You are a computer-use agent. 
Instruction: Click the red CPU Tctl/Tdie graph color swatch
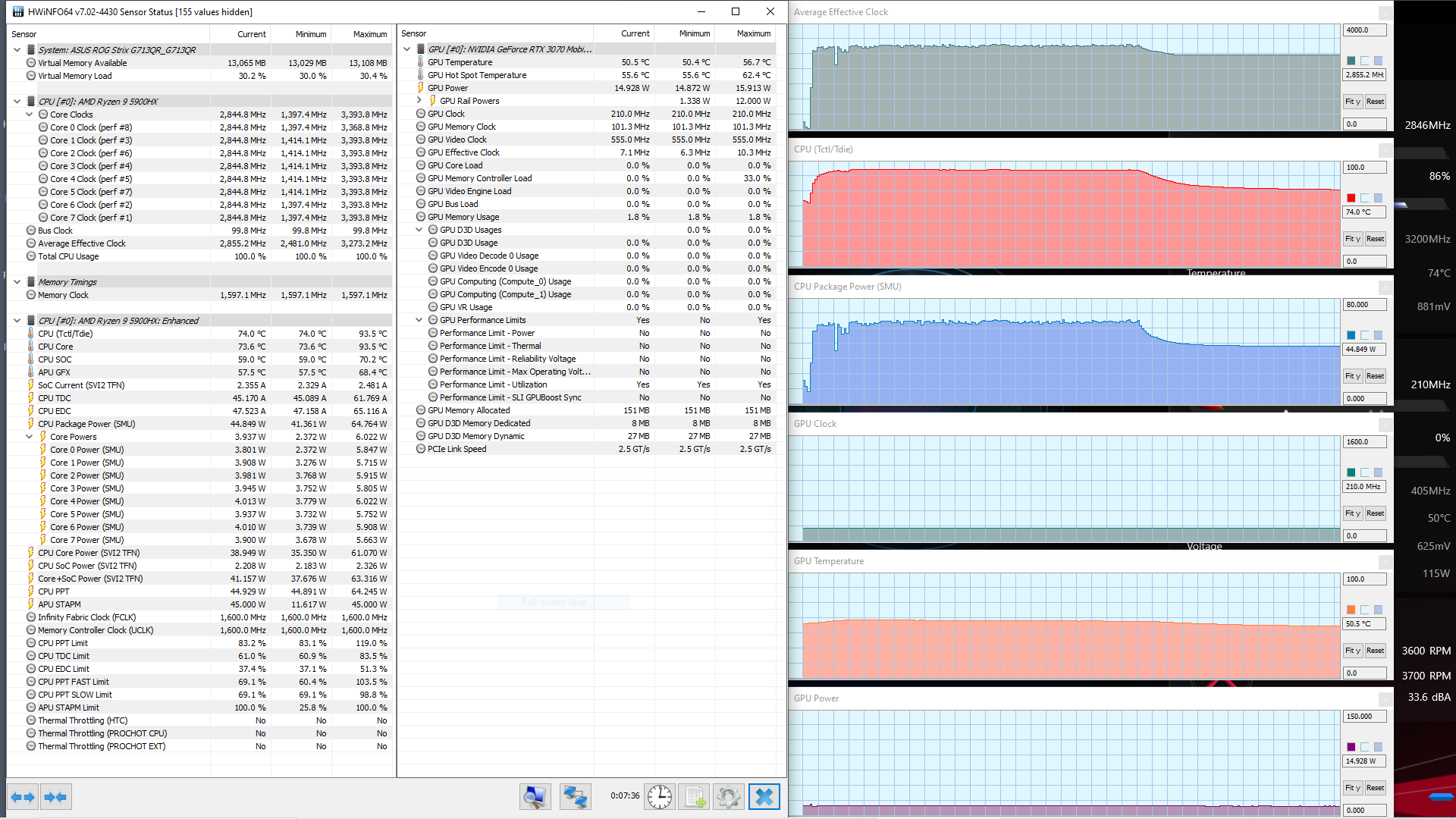1351,198
